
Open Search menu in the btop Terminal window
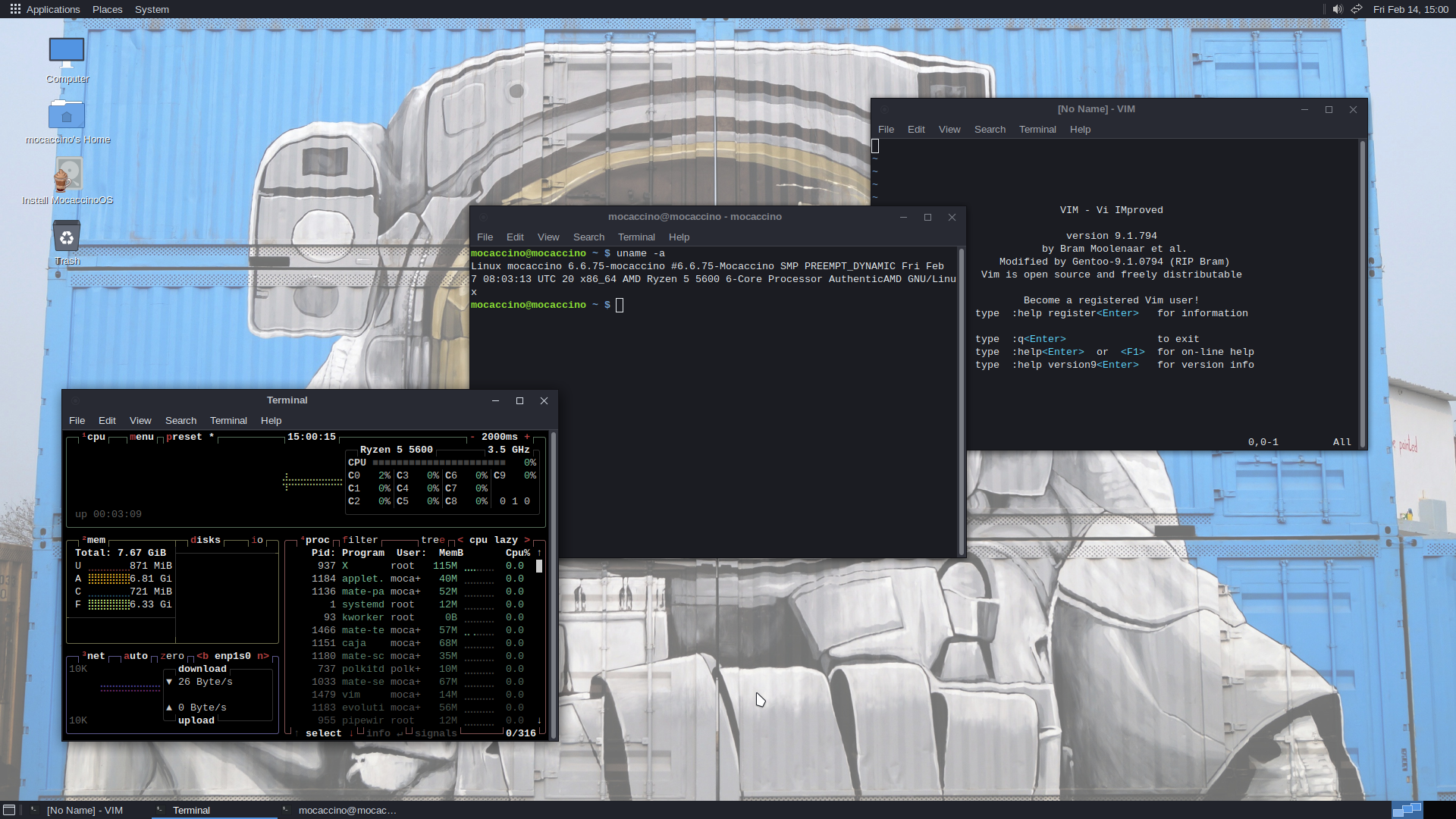[x=180, y=421]
